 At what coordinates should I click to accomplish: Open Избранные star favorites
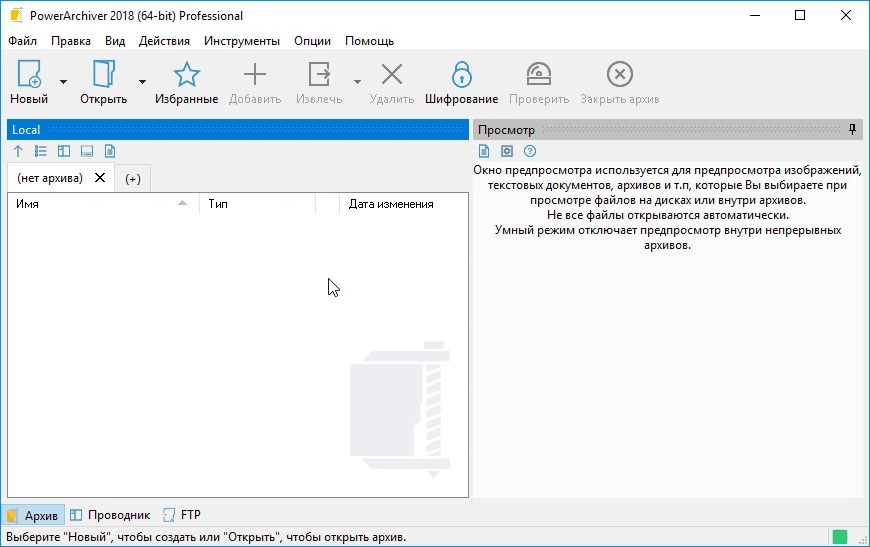pyautogui.click(x=186, y=74)
